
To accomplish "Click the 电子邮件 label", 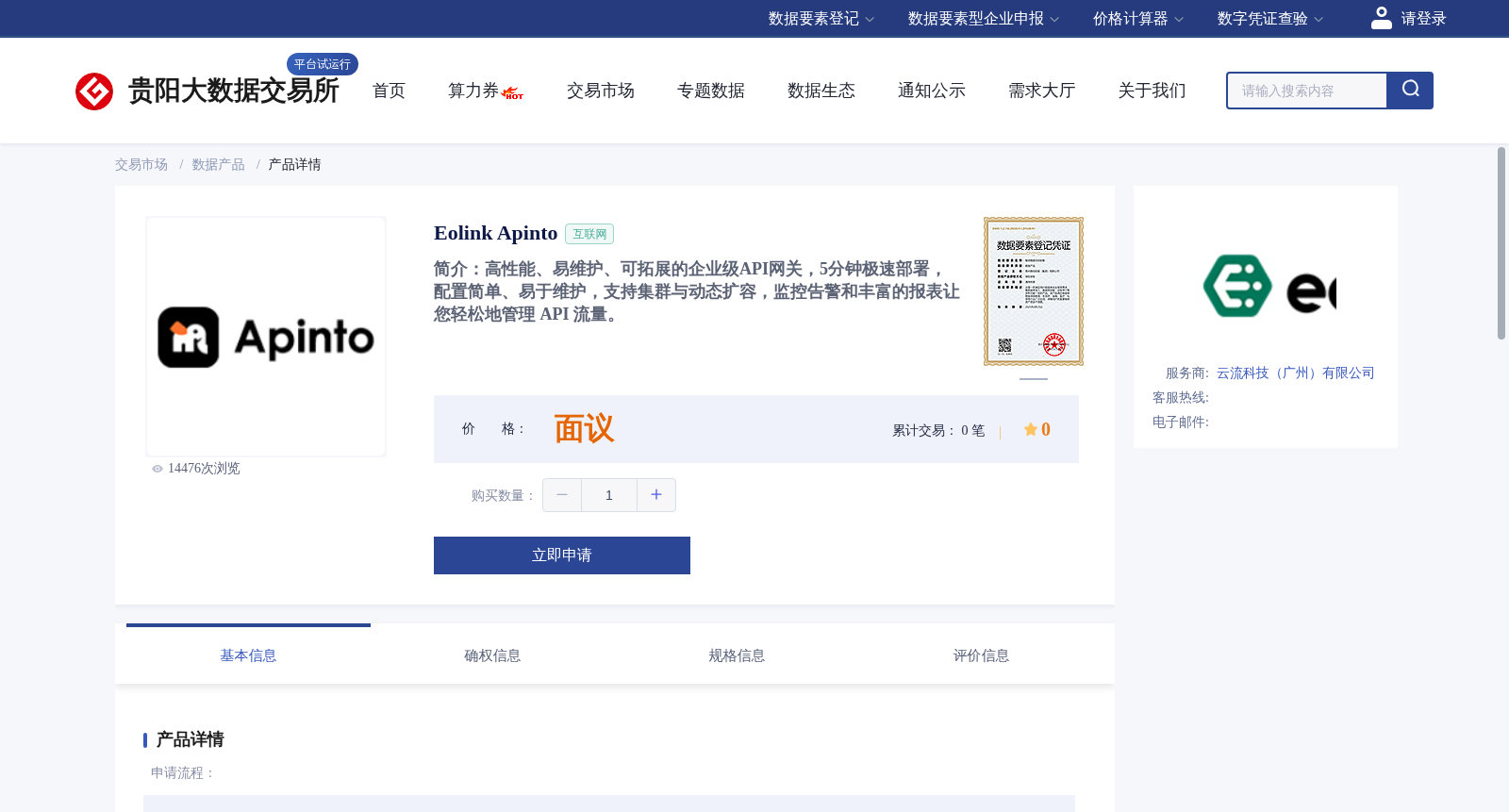I will click(1181, 423).
